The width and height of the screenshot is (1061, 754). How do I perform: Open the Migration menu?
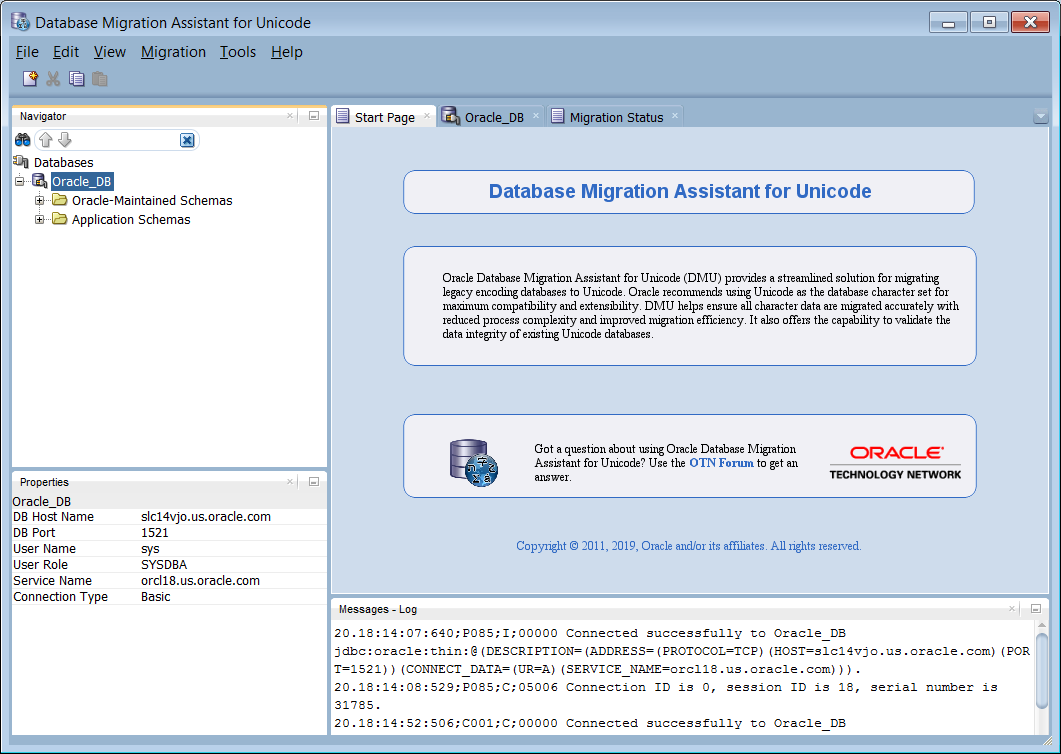coord(173,51)
